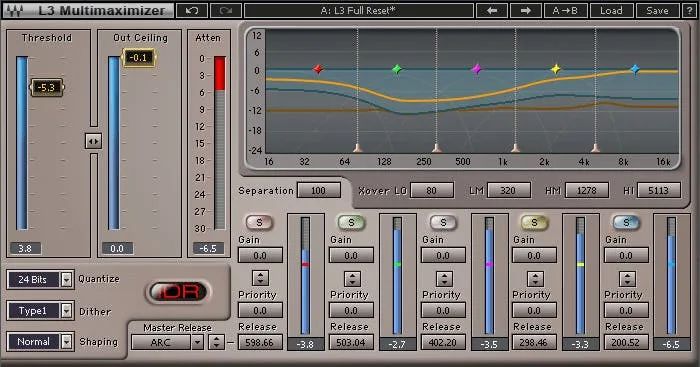The image size is (700, 367).
Task: Go to previous preset with left arrow
Action: [492, 10]
